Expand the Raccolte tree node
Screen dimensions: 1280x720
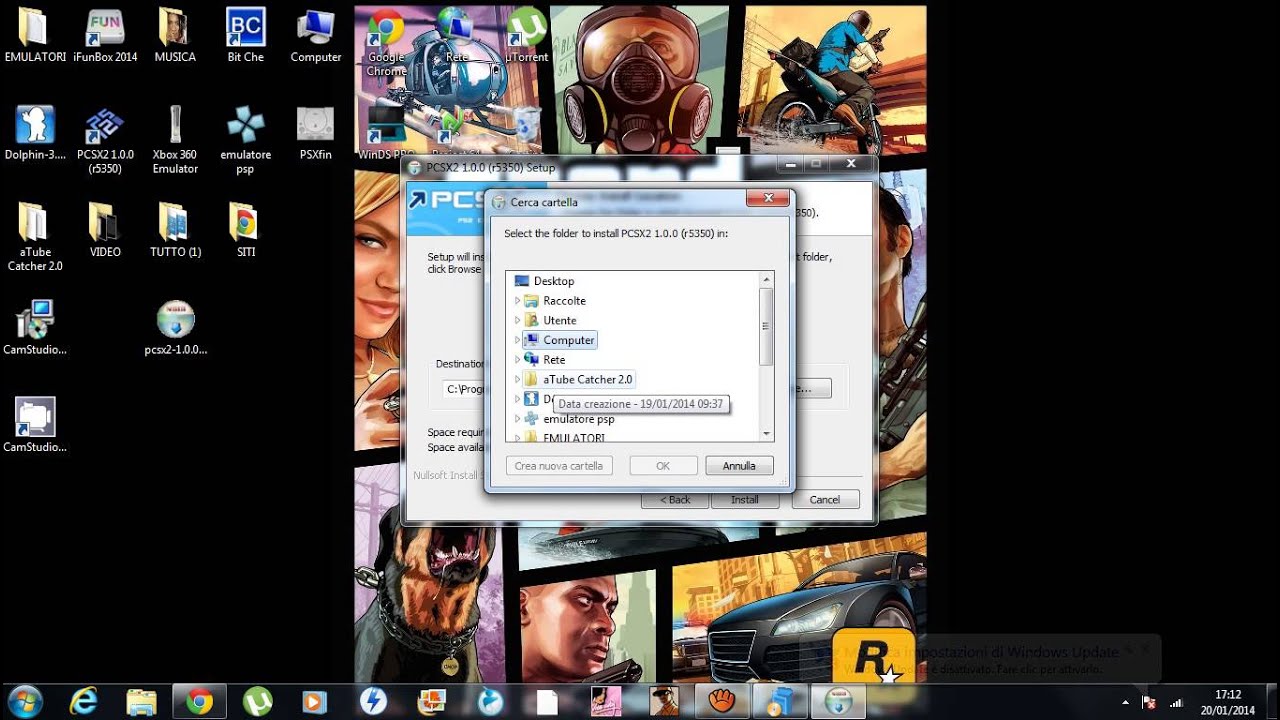[x=517, y=301]
